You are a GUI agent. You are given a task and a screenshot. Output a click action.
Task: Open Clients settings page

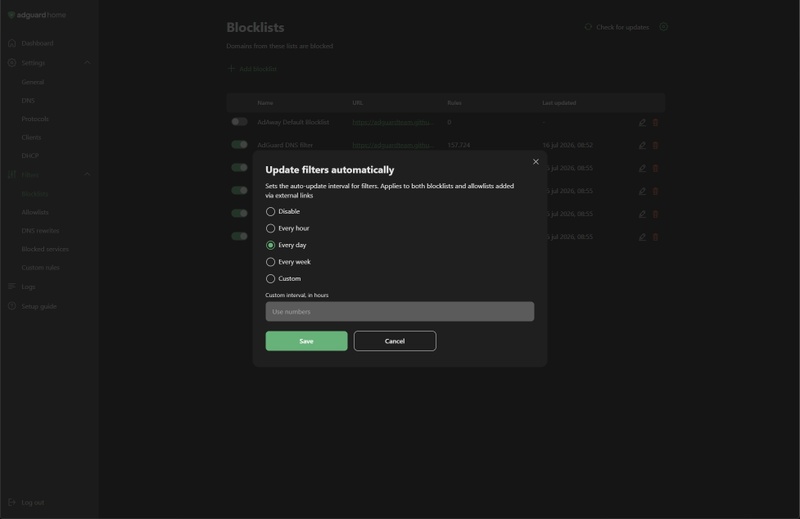pos(31,137)
